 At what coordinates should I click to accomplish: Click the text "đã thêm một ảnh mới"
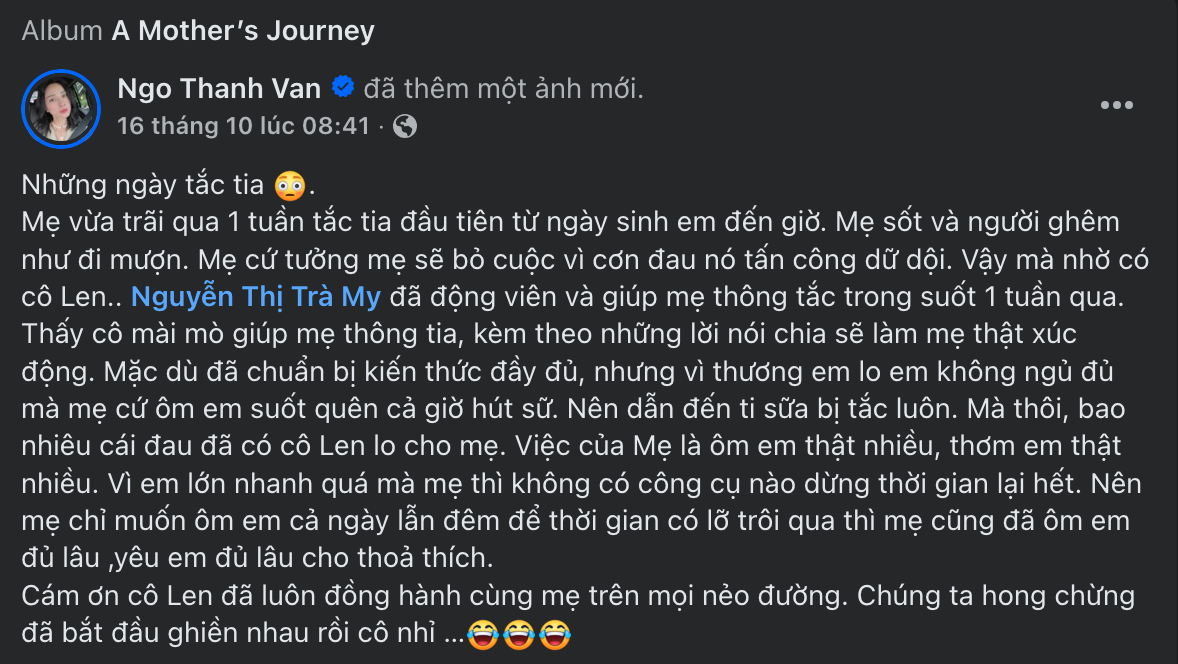coord(503,89)
